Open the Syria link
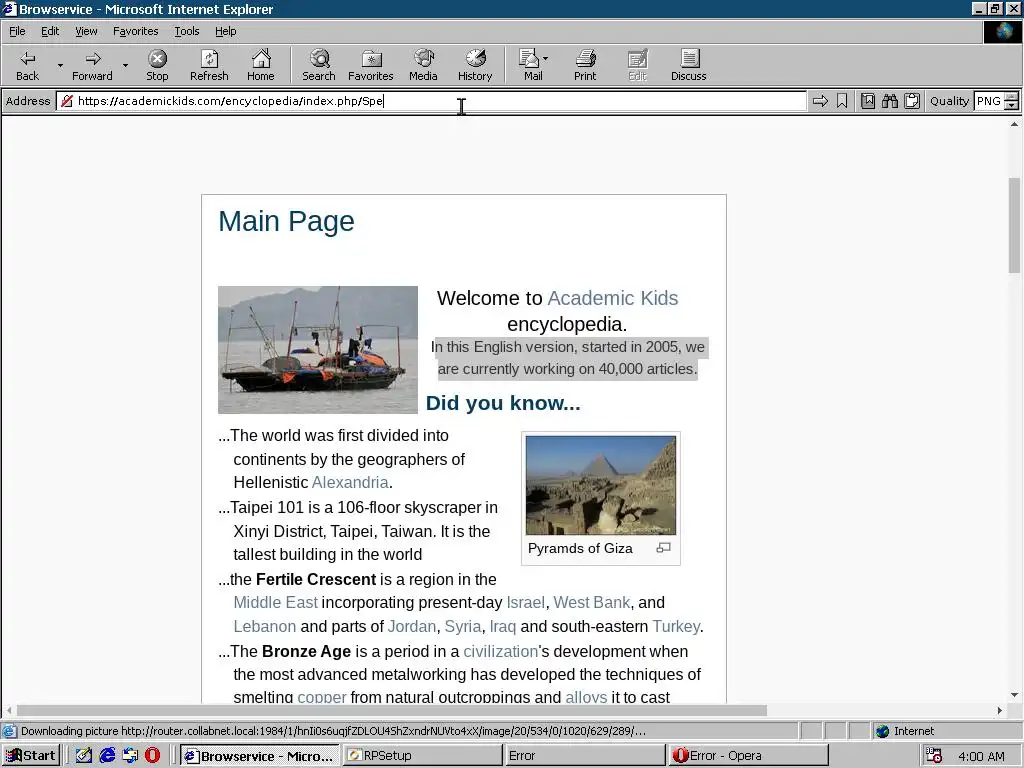Screen dimensions: 1024x768 462,626
